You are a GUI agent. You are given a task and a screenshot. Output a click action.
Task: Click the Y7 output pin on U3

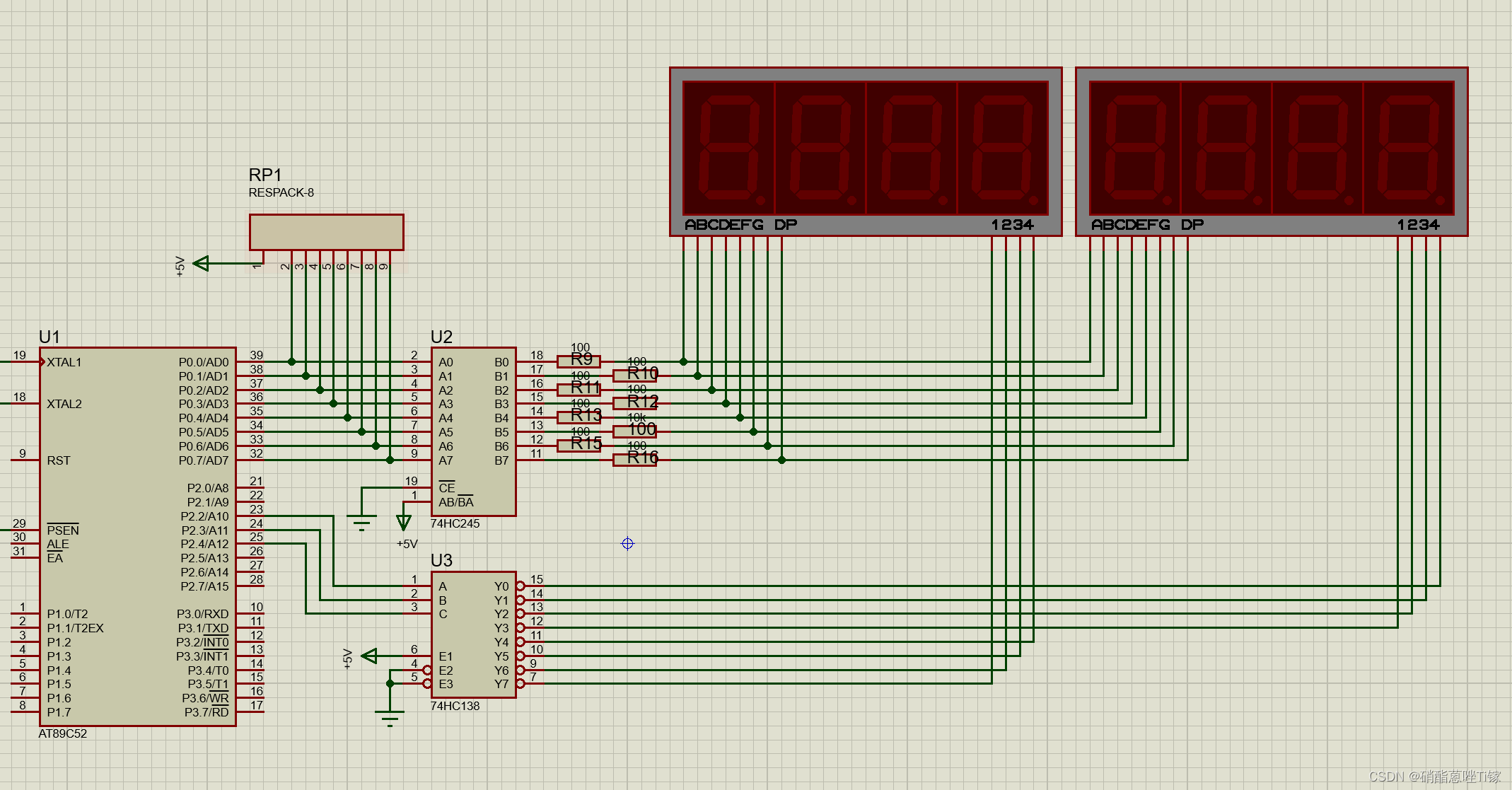tap(501, 684)
